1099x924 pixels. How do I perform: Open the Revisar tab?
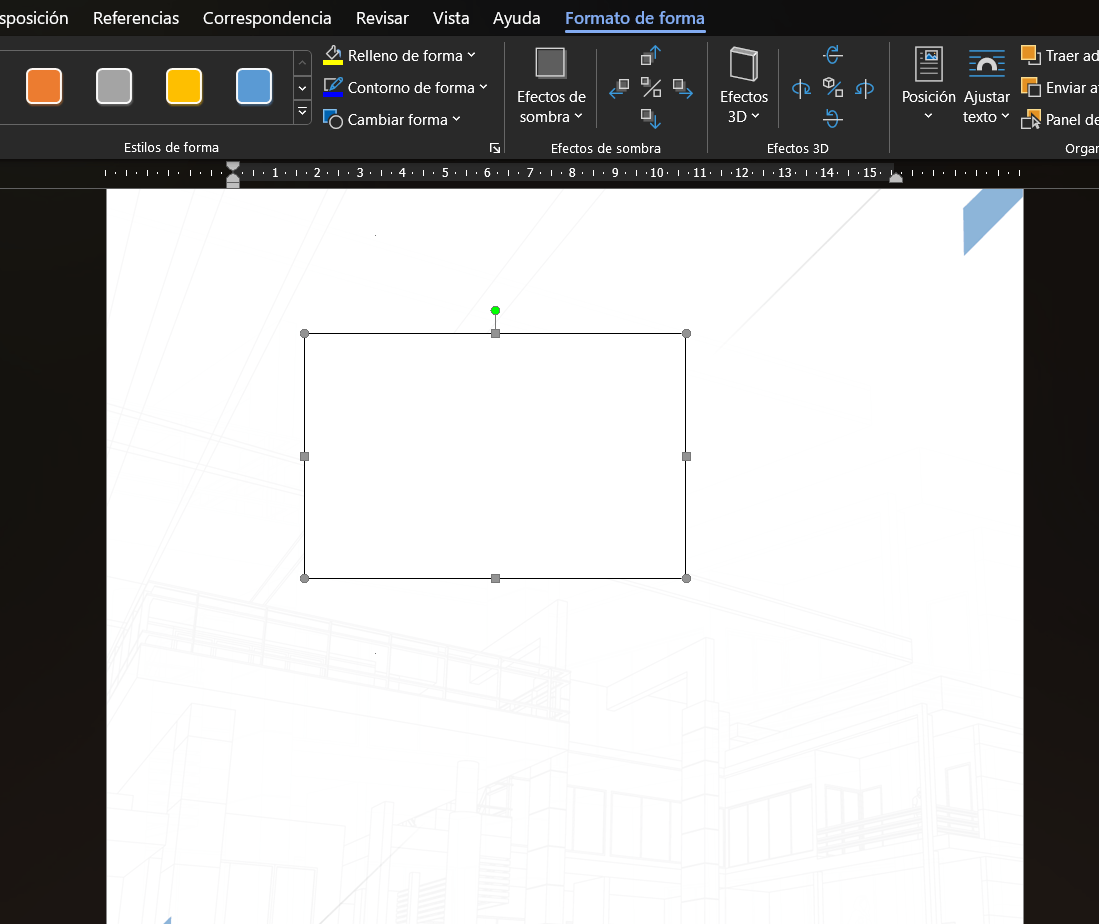(x=382, y=18)
